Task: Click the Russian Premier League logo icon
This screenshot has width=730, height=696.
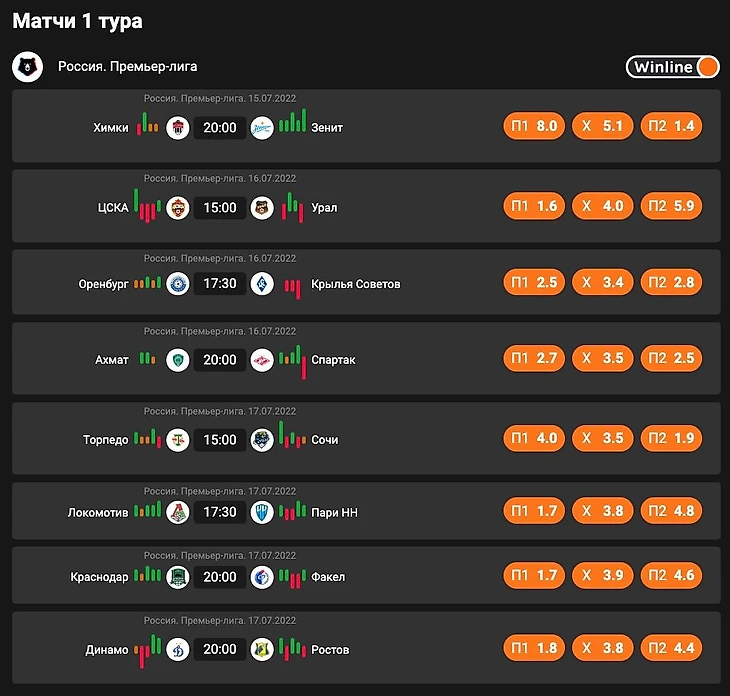Action: click(x=27, y=67)
